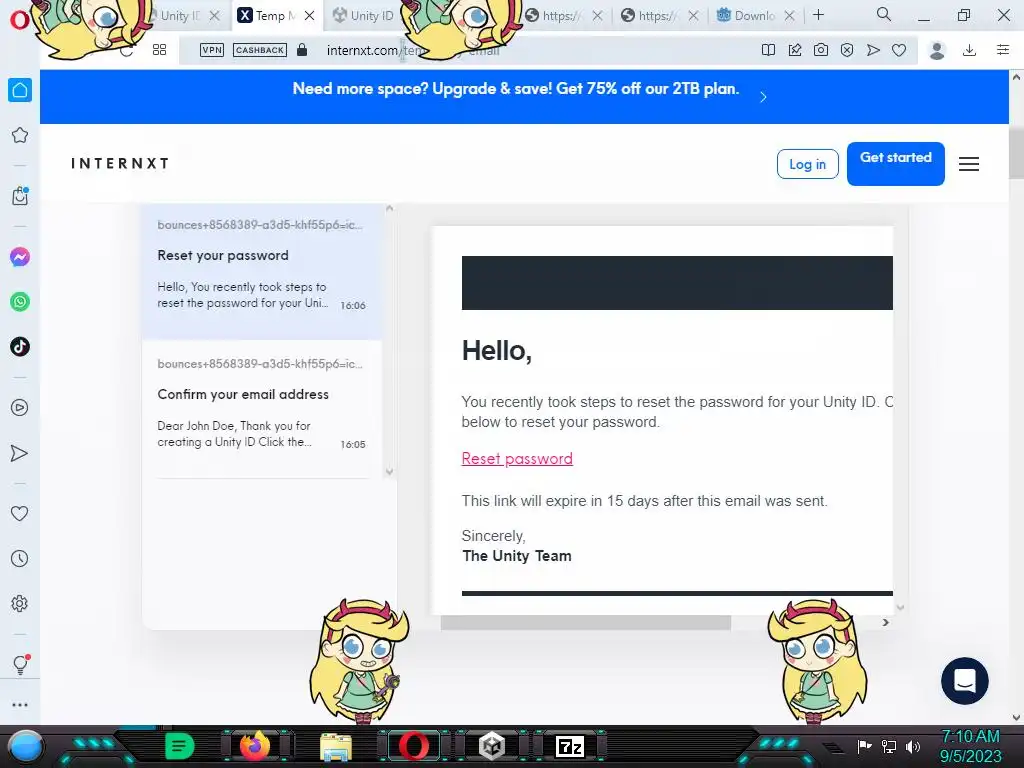Open the Opera account profile icon
Image resolution: width=1024 pixels, height=768 pixels.
pos(937,50)
